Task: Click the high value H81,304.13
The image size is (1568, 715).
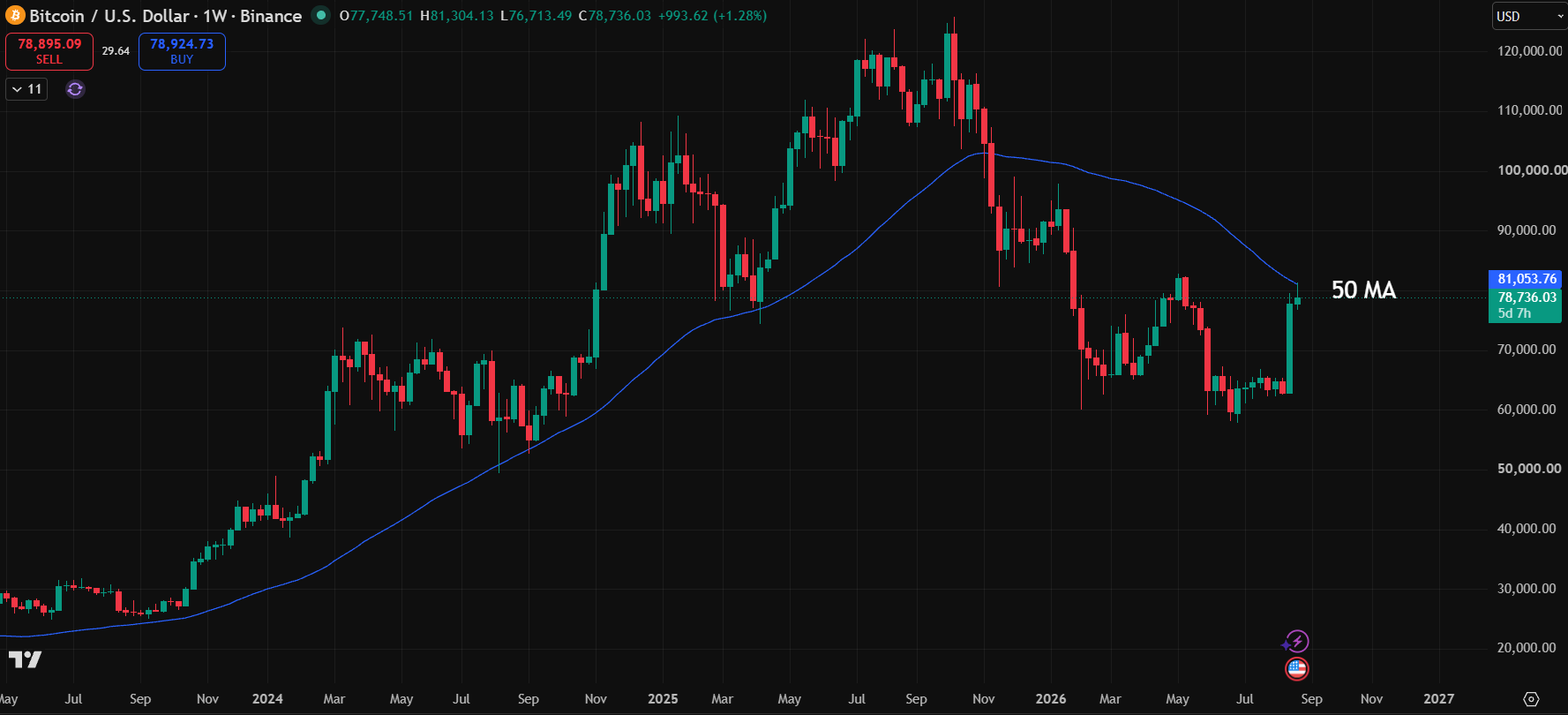Action: [456, 16]
